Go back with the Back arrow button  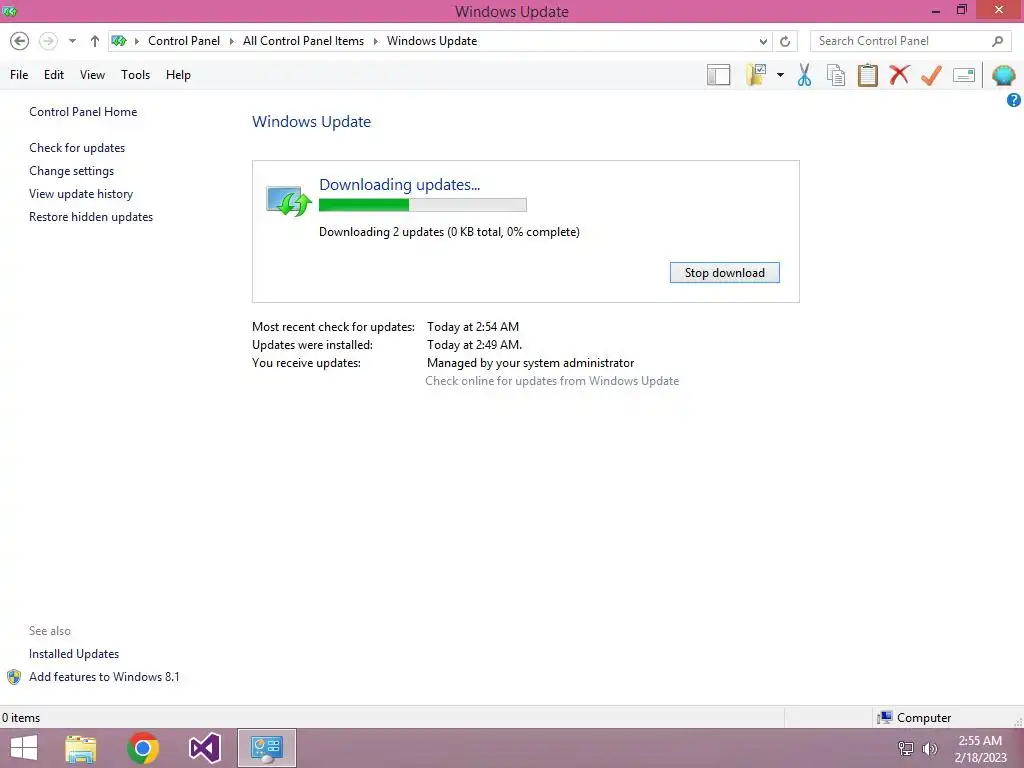[x=20, y=41]
